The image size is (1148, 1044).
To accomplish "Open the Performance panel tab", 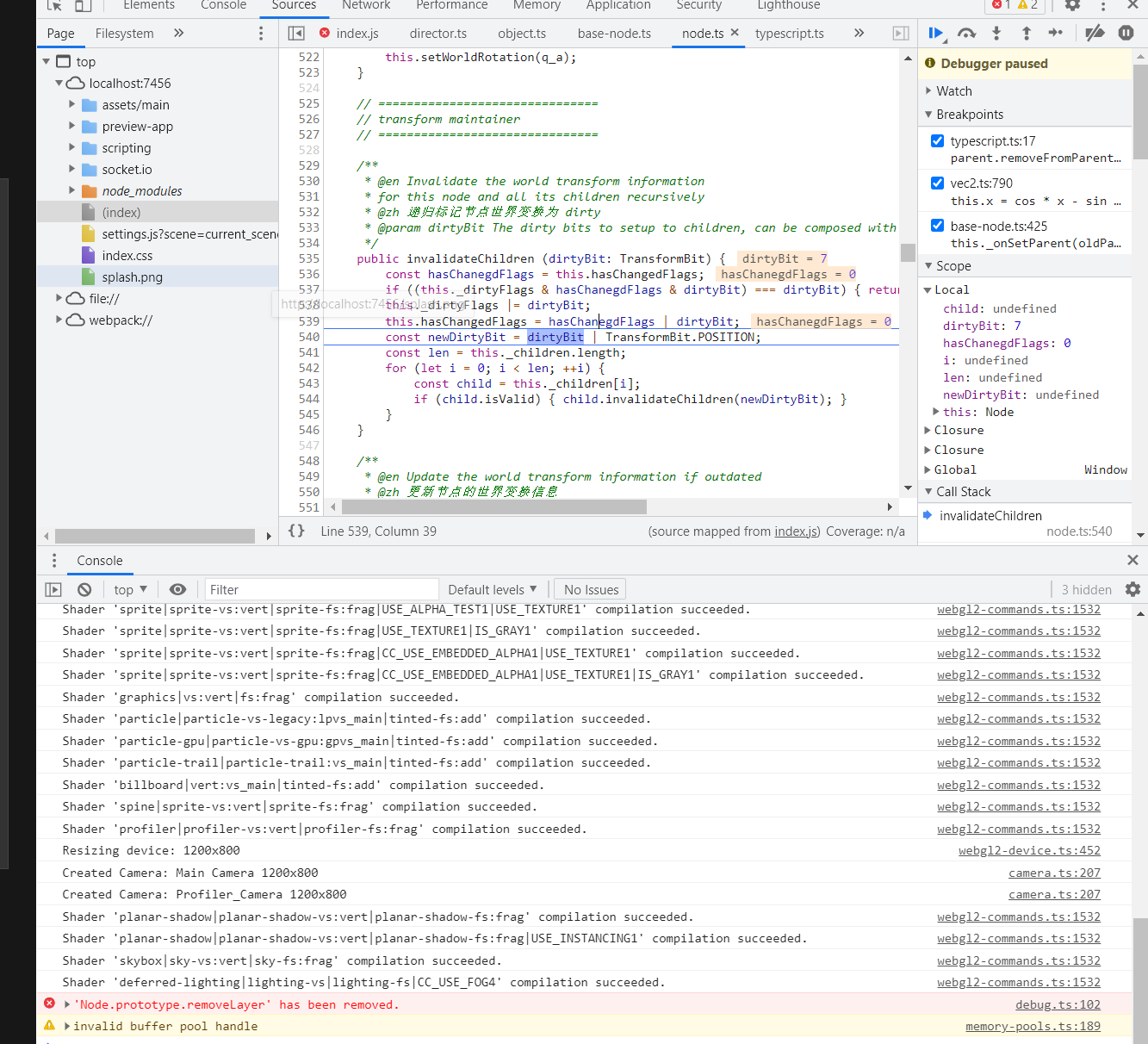I will click(x=452, y=5).
